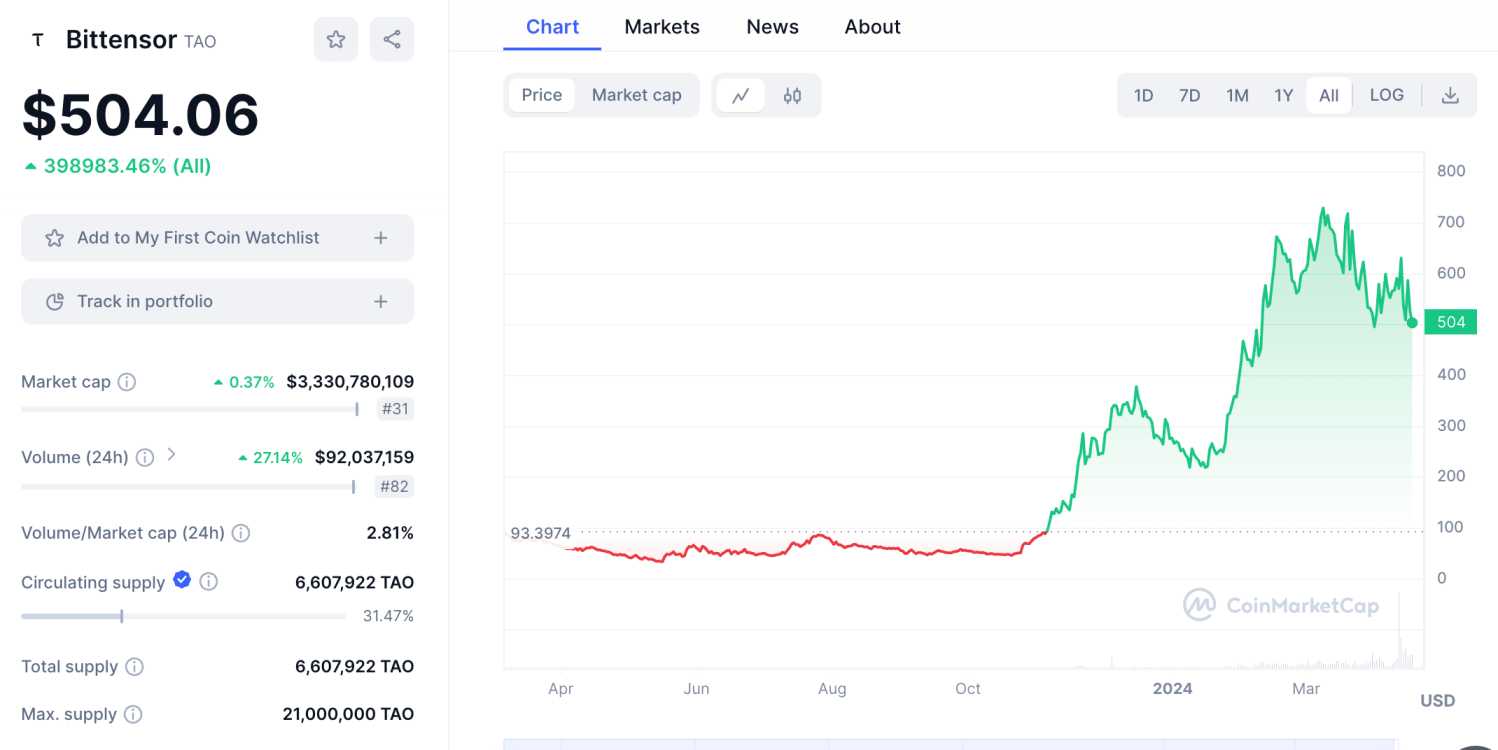Set chart range to 1M

pyautogui.click(x=1237, y=95)
